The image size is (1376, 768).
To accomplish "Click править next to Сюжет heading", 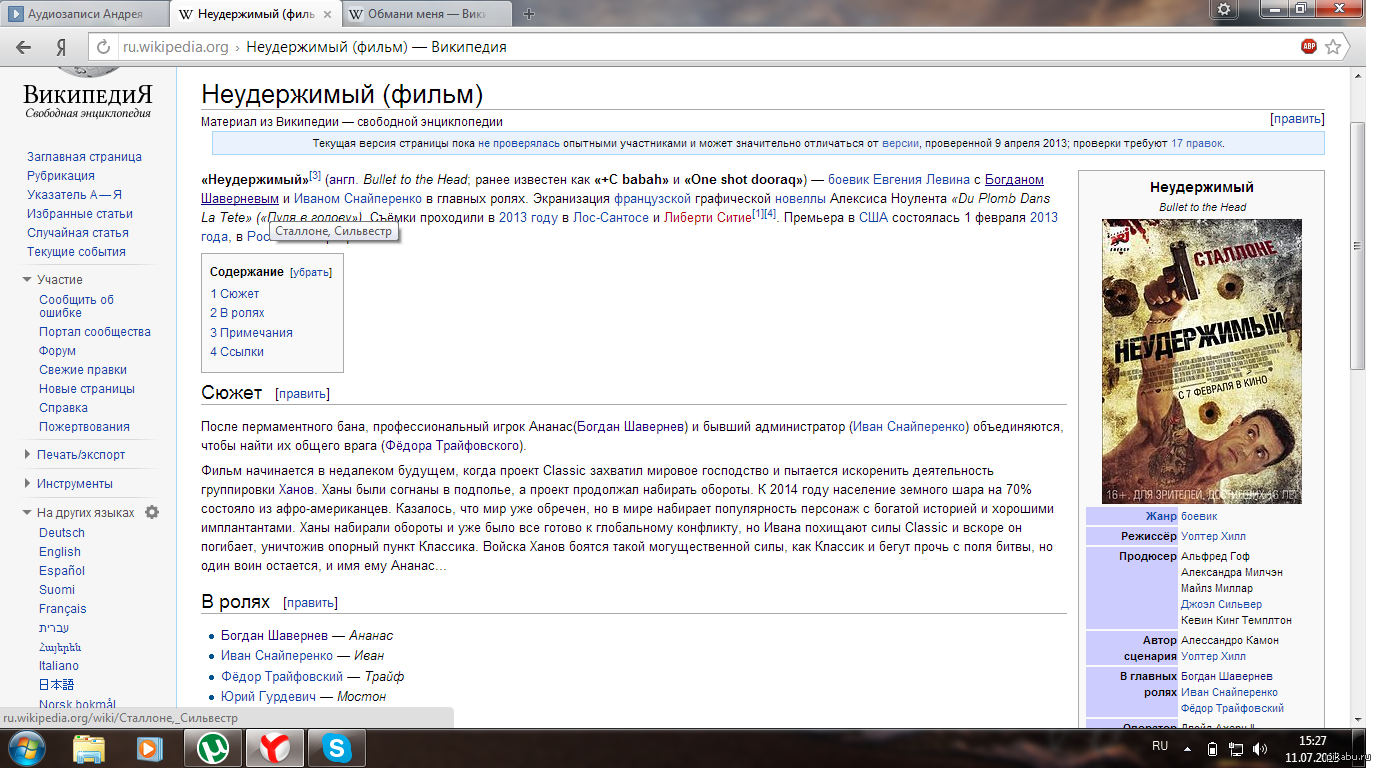I will 302,394.
